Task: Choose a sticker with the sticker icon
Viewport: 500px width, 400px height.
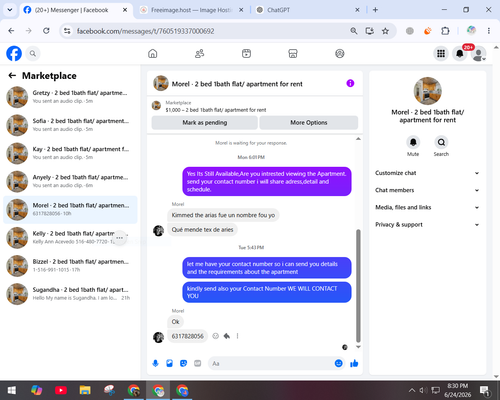Action: [x=183, y=363]
